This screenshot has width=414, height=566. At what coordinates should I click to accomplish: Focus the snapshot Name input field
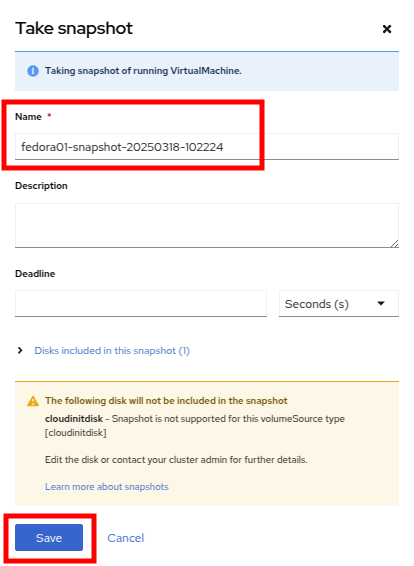pos(207,147)
